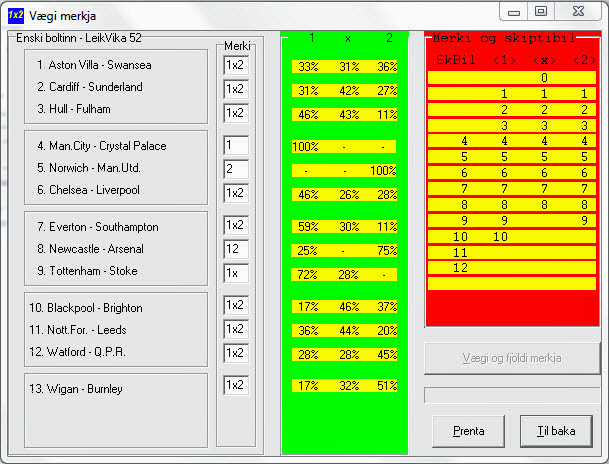
Task: Click match text '1. Aston Villa - Swansea'
Action: 94,65
